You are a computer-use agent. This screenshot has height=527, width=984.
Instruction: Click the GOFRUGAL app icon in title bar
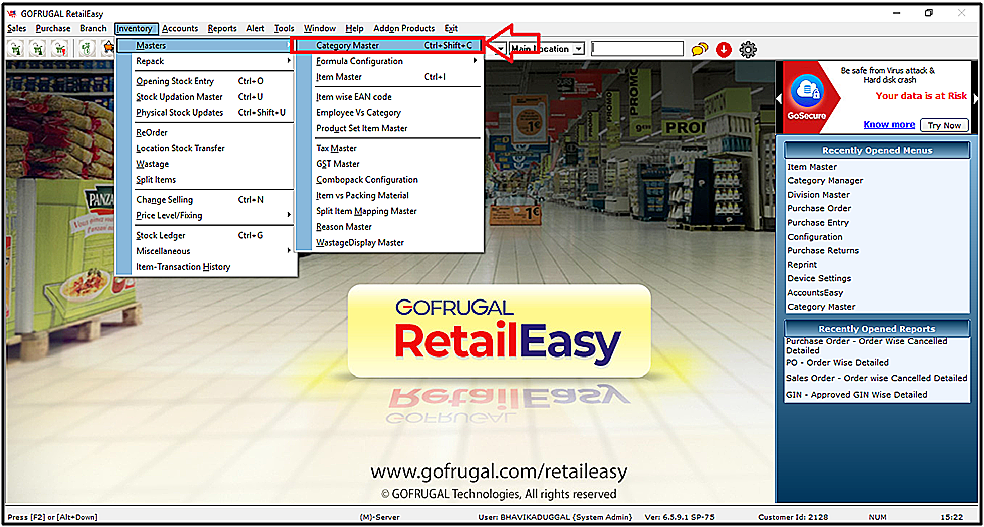click(x=11, y=14)
